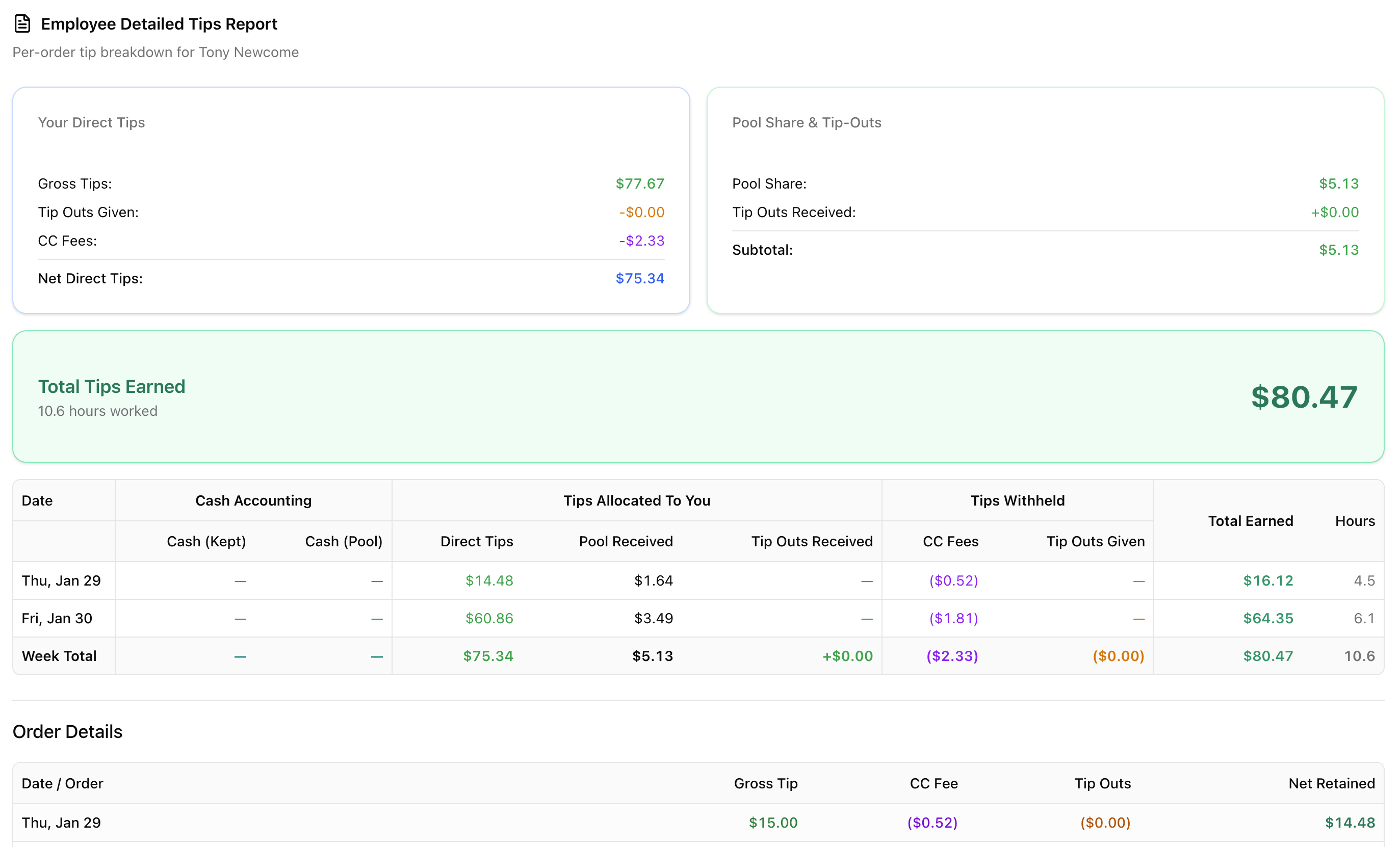This screenshot has width=1400, height=847.
Task: Click the Direct Tips column header
Action: (476, 541)
